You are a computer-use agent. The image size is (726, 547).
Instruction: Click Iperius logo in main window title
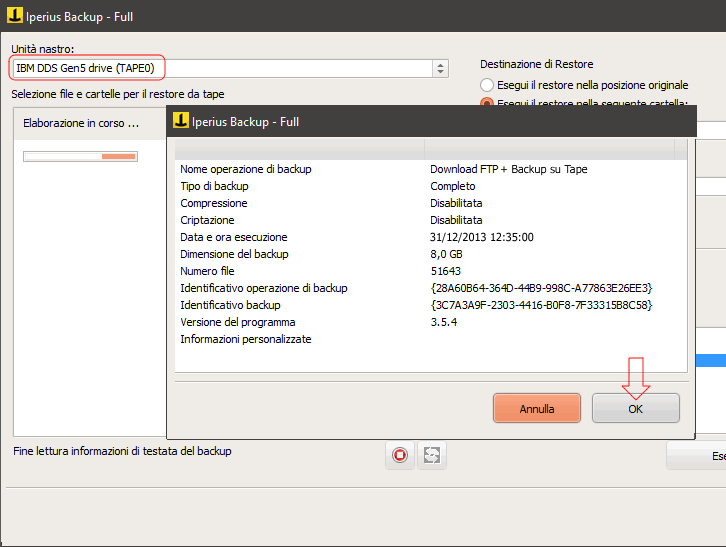click(x=15, y=15)
